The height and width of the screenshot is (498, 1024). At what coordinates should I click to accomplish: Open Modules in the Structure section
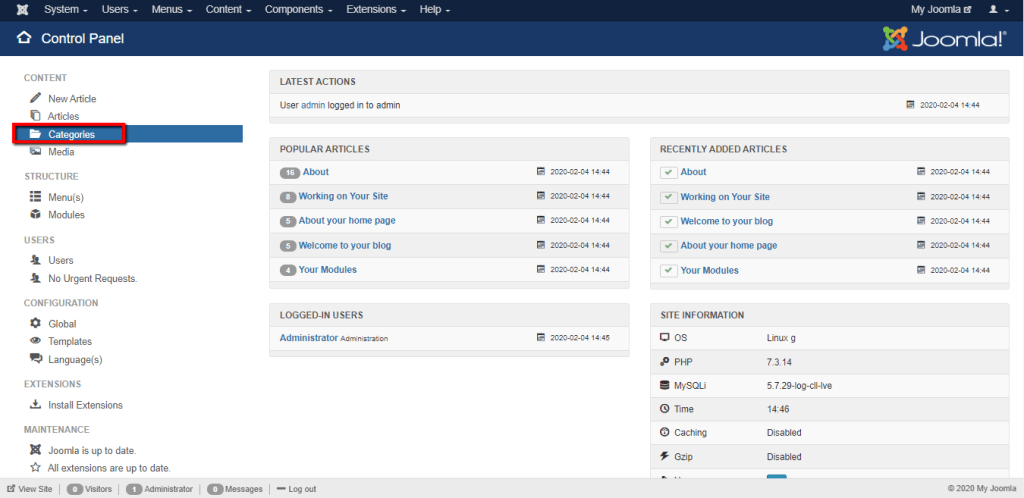point(67,215)
